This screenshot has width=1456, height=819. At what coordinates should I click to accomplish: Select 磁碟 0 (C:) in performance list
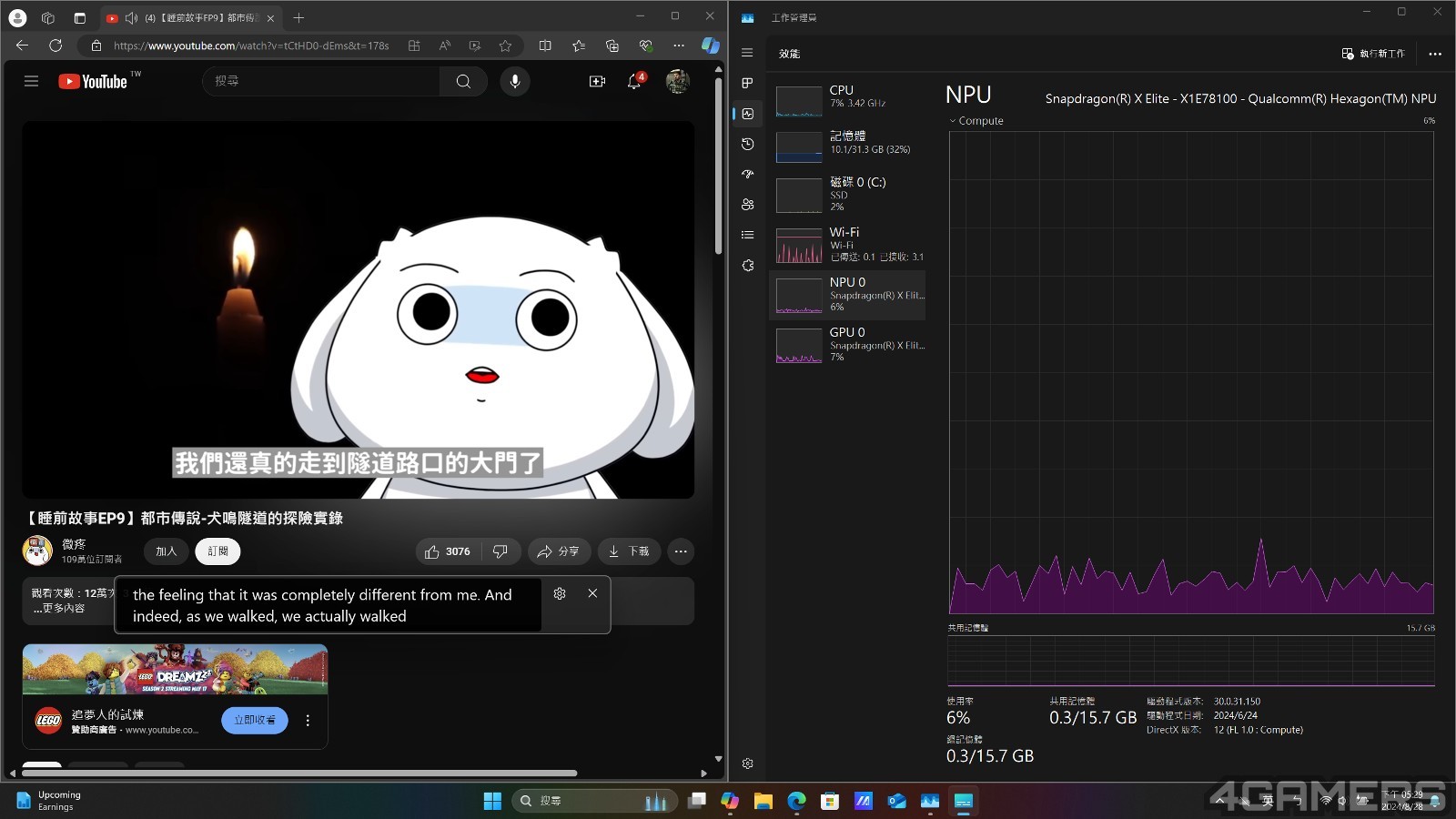point(847,194)
